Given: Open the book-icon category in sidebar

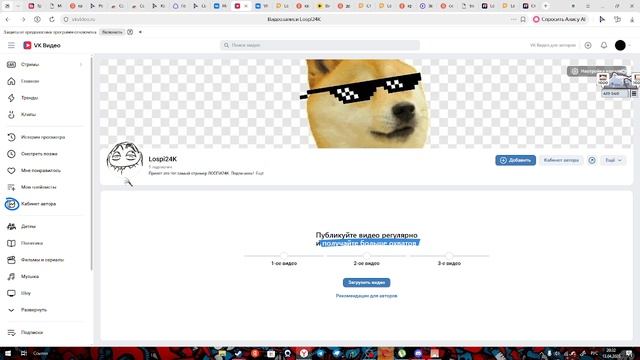Looking at the screenshot, I should pos(31,243).
